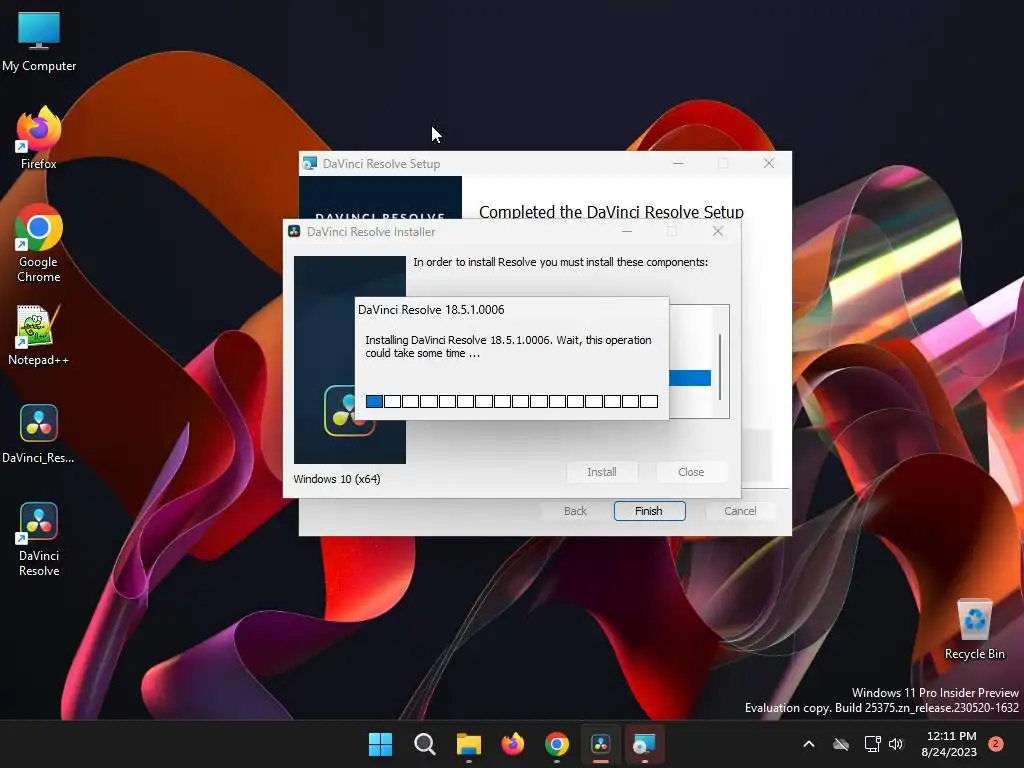Show hidden system tray icons
1024x768 pixels.
pos(808,744)
